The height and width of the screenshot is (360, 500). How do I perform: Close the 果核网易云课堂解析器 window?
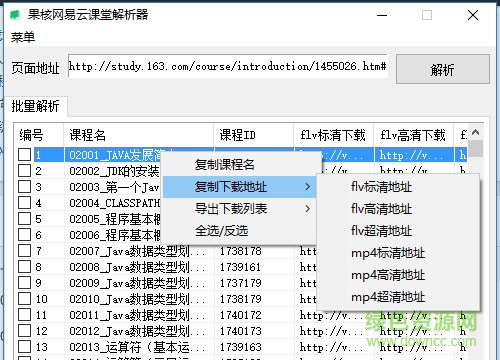point(473,15)
